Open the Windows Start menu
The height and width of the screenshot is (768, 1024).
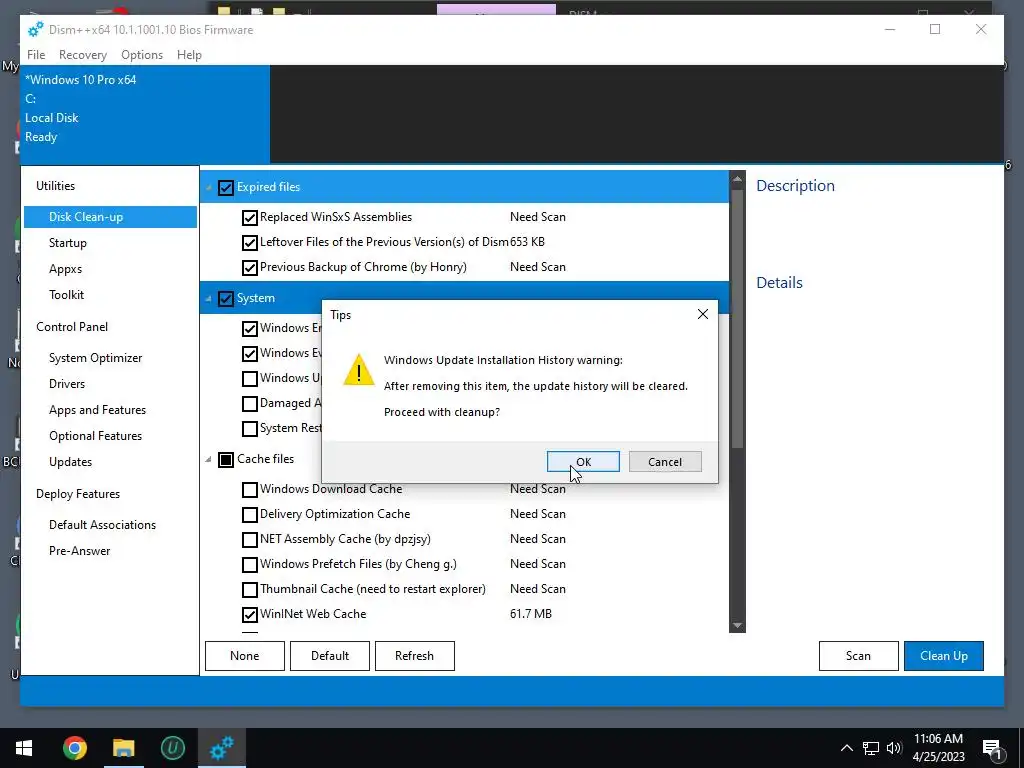coord(24,748)
